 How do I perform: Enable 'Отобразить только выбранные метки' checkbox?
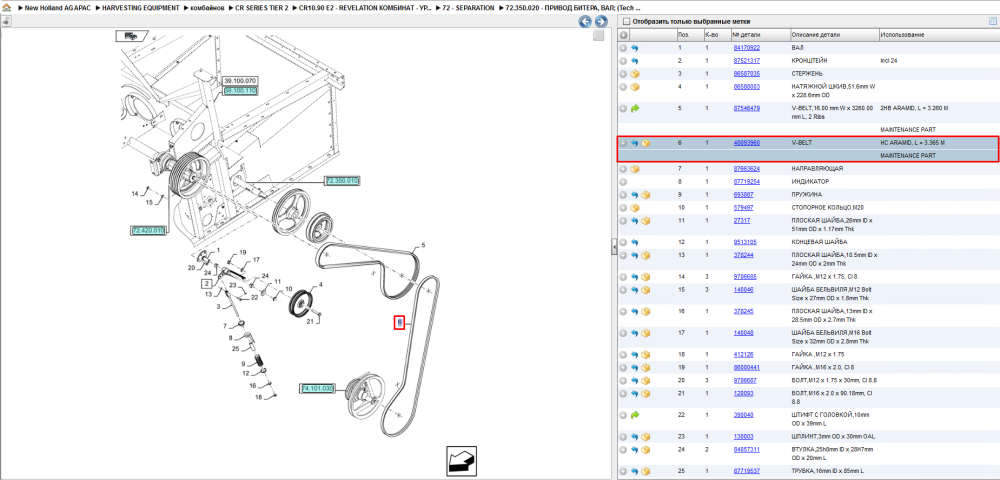coord(626,21)
